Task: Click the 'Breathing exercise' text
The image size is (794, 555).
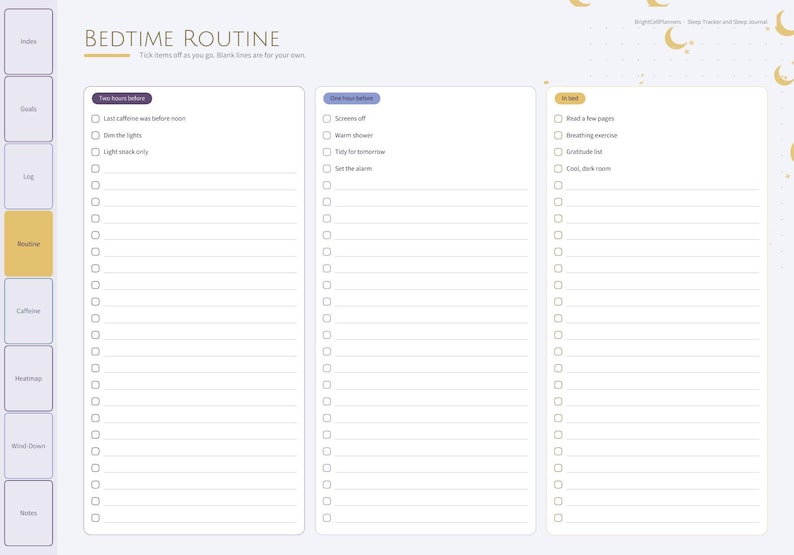Action: pos(591,135)
